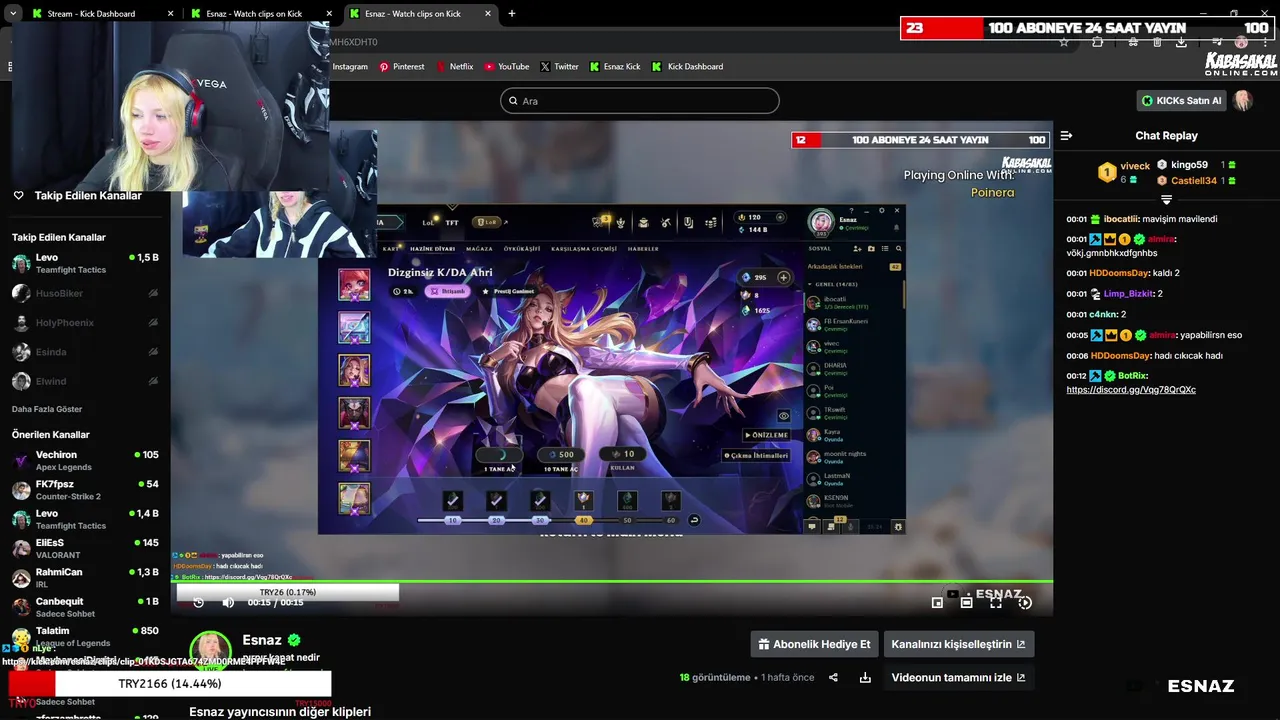1280x720 pixels.
Task: Select KARŞILAŞMA GEÇMİŞİ tab in LoL client
Action: [x=584, y=248]
